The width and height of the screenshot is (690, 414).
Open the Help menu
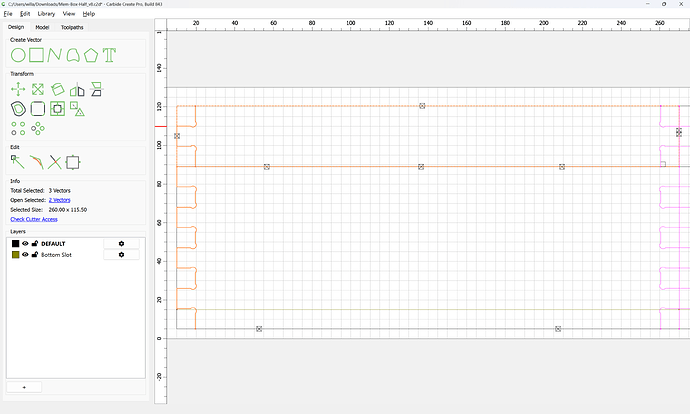(x=89, y=14)
